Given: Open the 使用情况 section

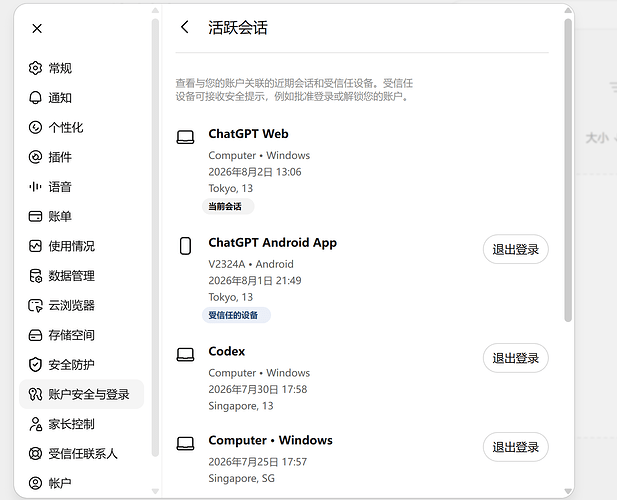Looking at the screenshot, I should tap(81, 246).
